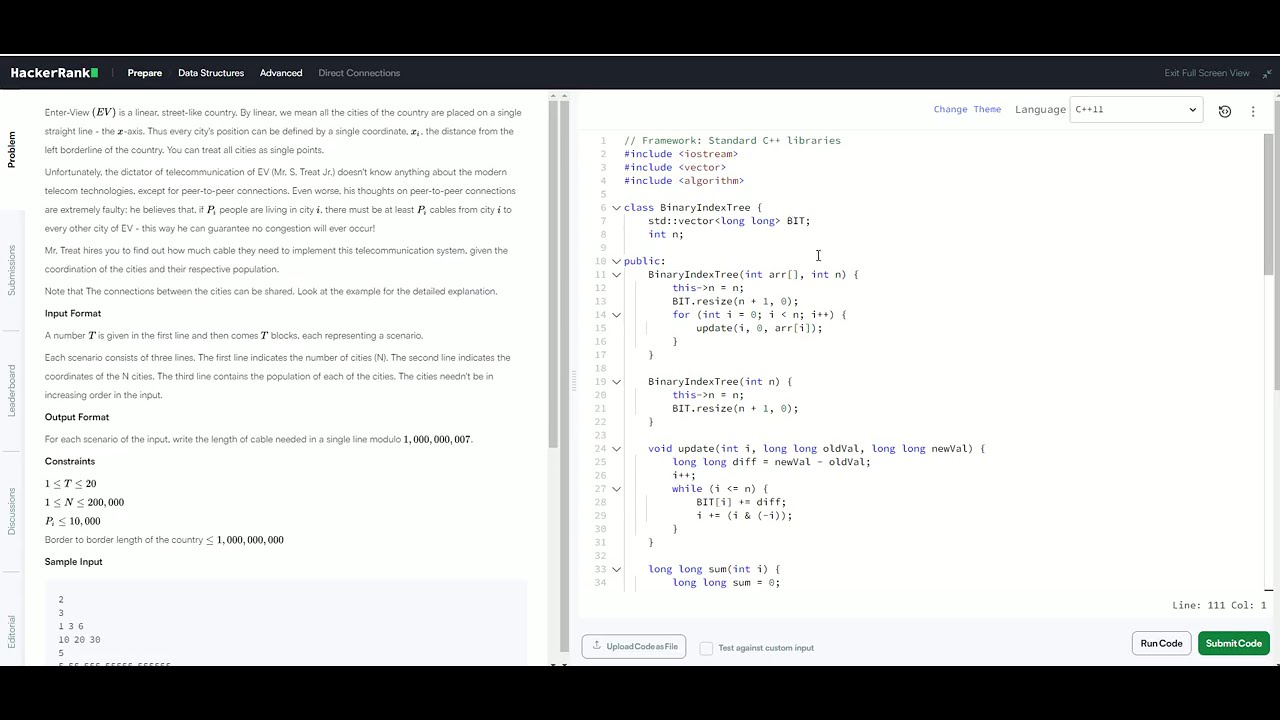Collapse the class BinaryIndexTree fold arrow
This screenshot has height=720, width=1280.
pos(616,208)
